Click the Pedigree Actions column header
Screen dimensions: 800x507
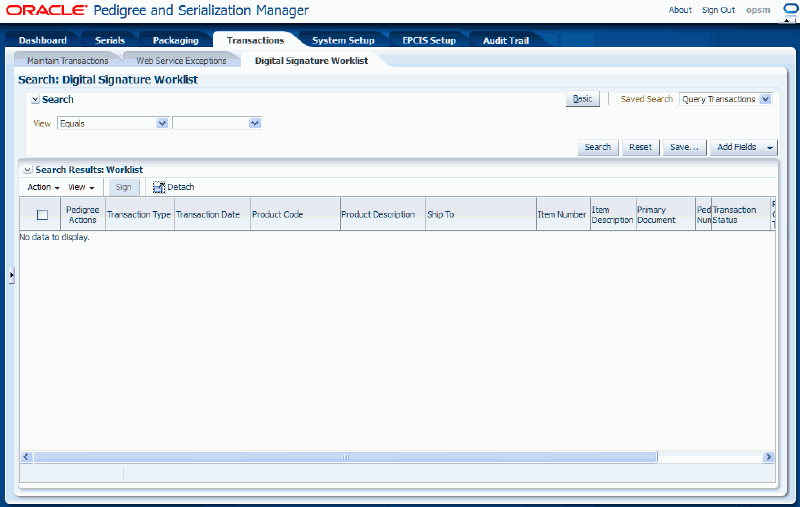point(83,215)
